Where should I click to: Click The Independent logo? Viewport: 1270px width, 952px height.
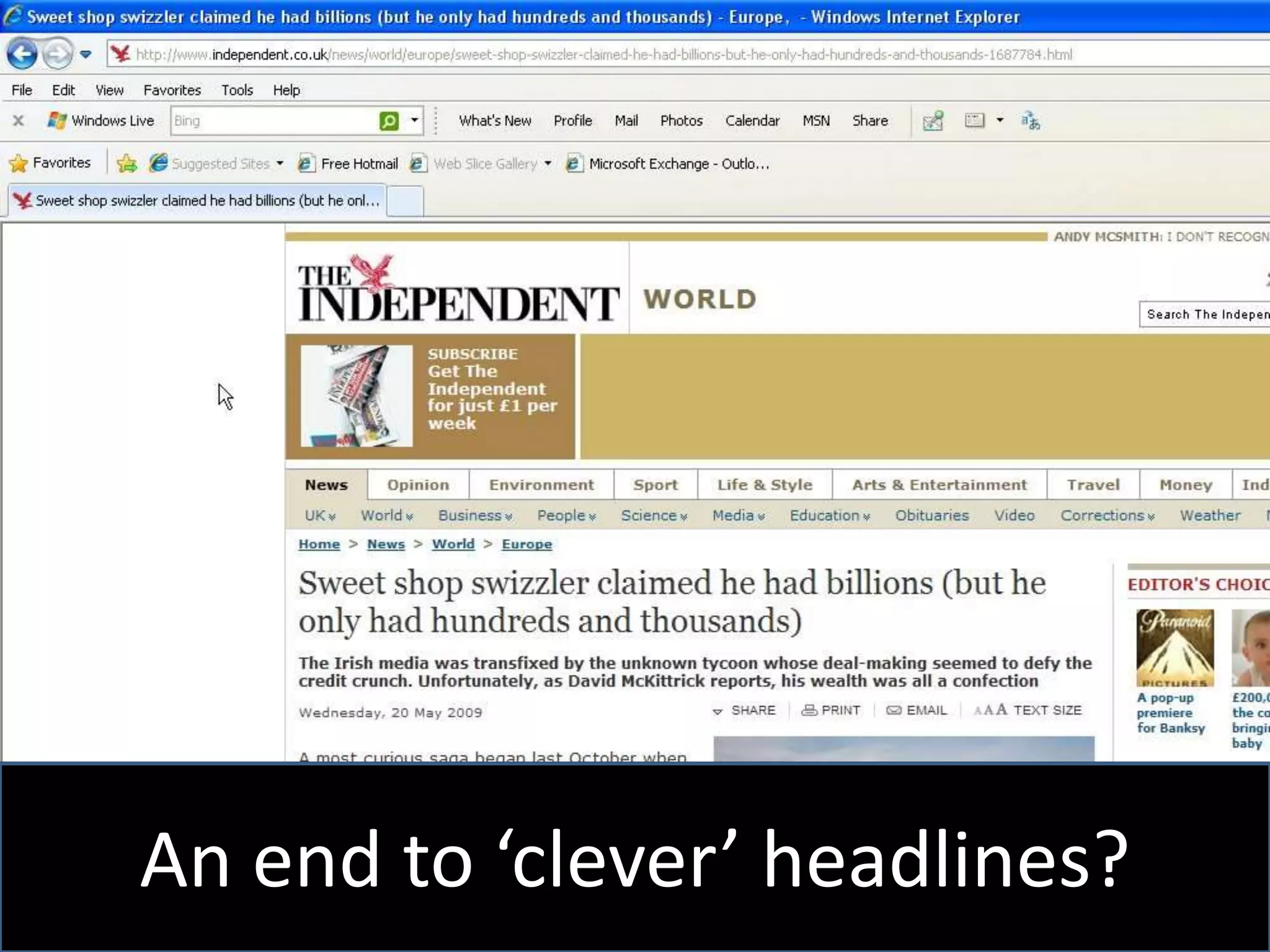click(x=458, y=289)
